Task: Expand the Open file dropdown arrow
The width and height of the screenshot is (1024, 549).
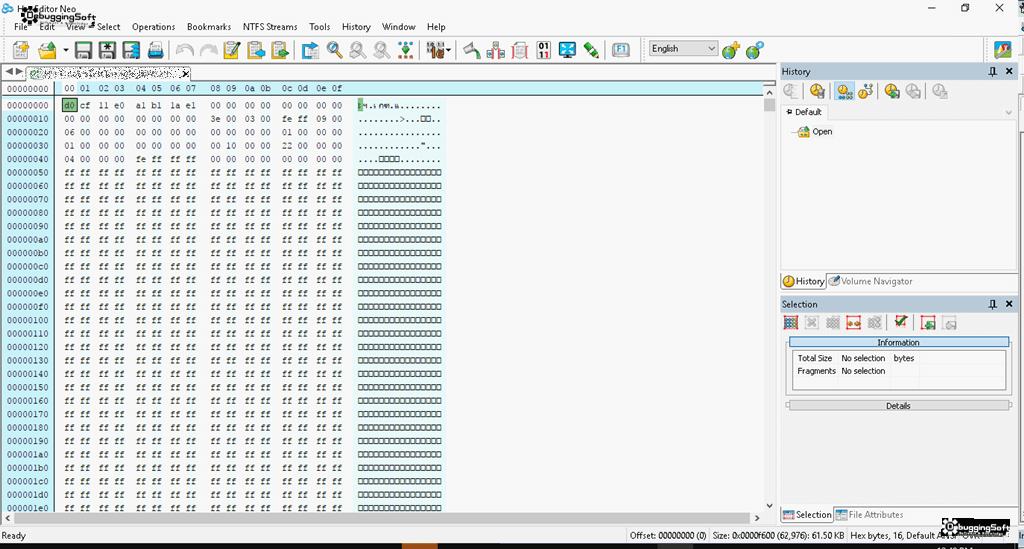Action: pyautogui.click(x=65, y=50)
